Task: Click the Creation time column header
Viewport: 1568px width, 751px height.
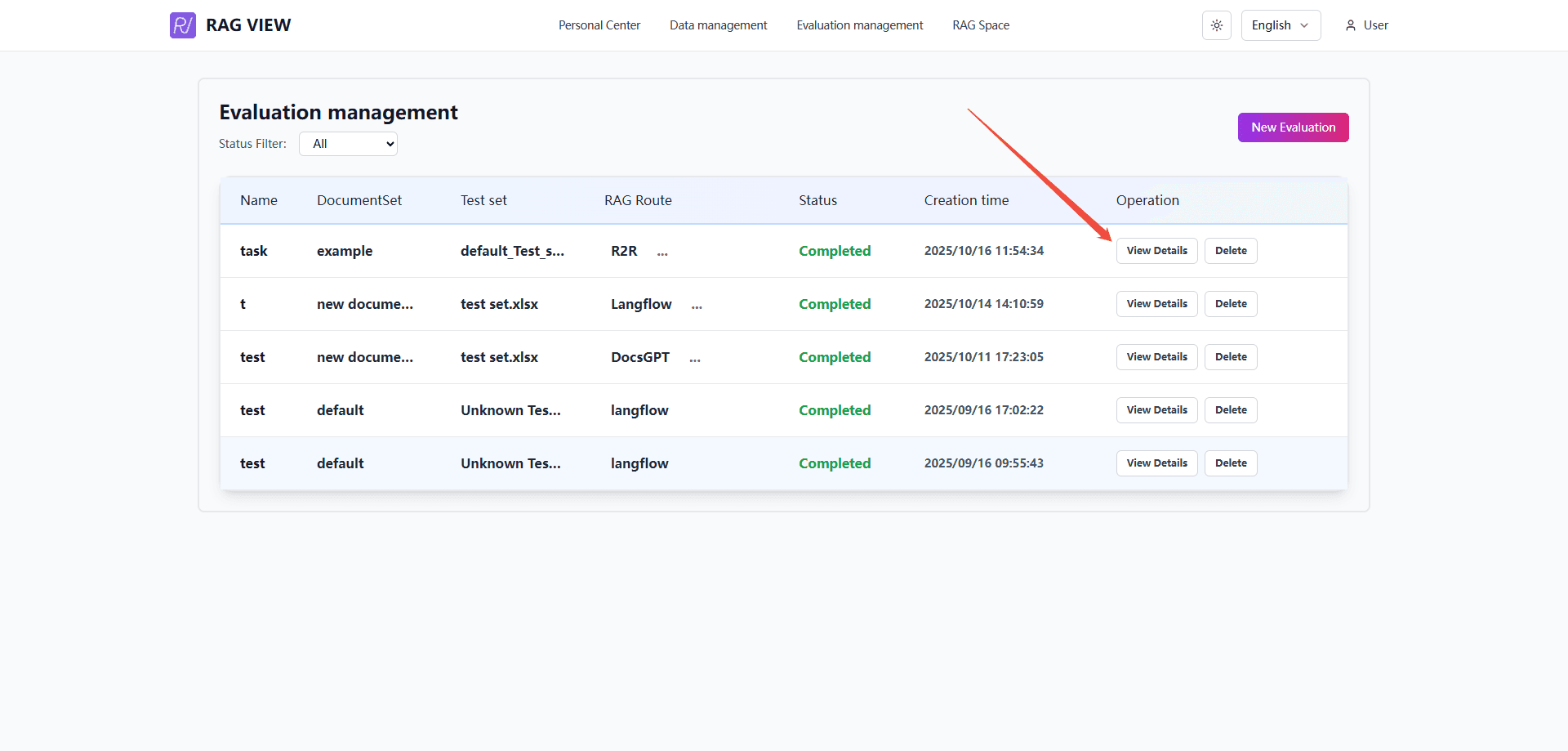Action: point(966,200)
